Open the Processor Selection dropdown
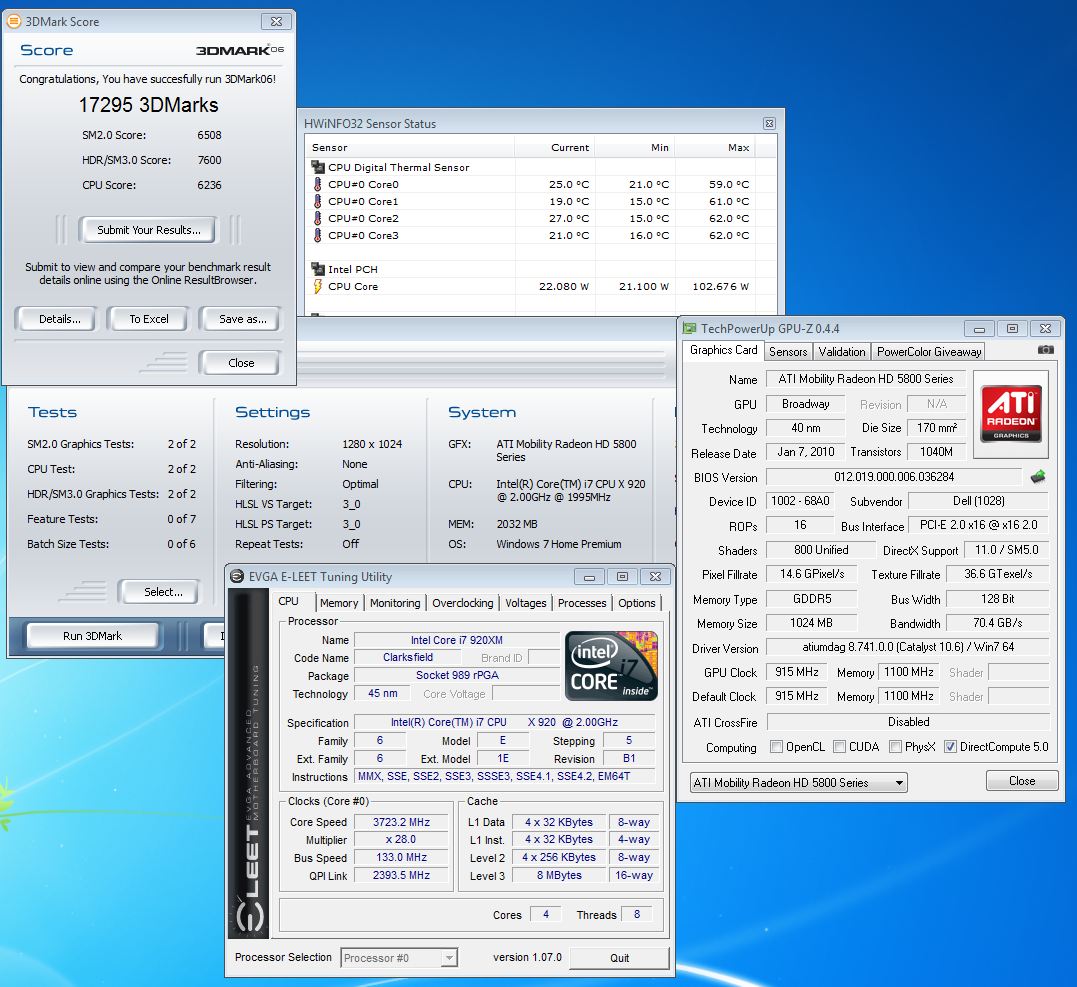Viewport: 1077px width, 987px height. 399,957
